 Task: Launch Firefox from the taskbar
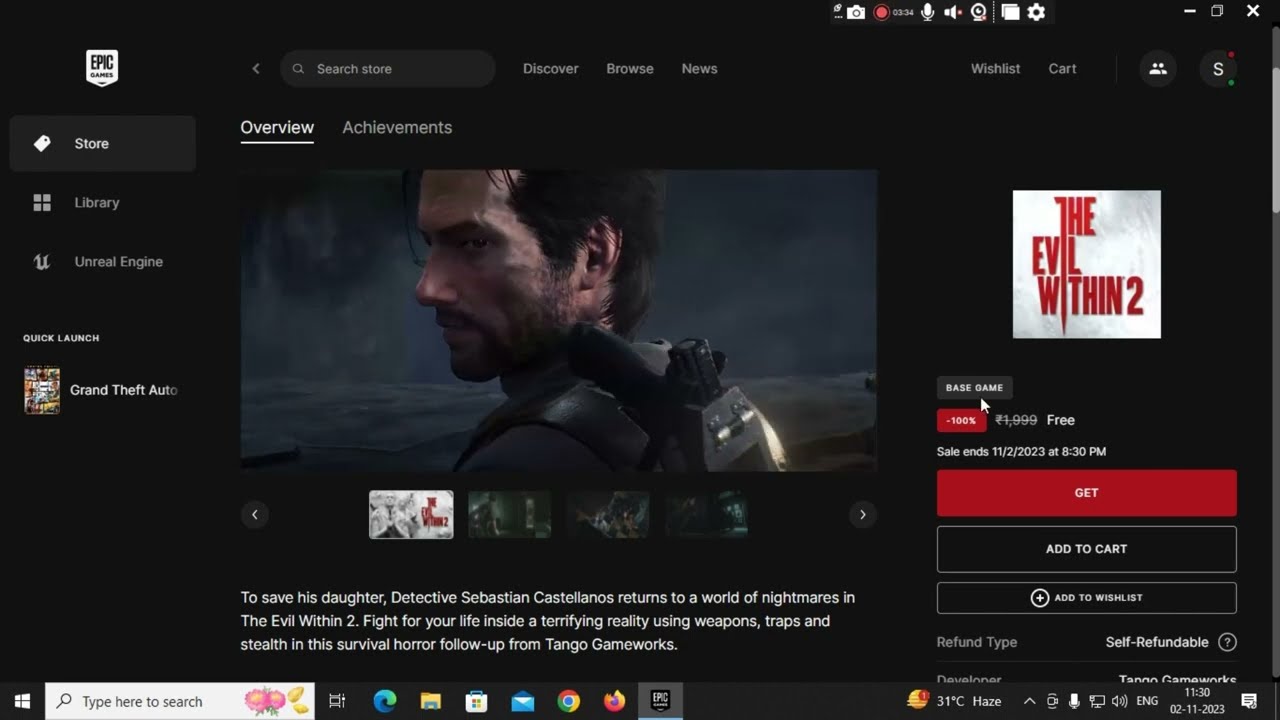tap(615, 701)
